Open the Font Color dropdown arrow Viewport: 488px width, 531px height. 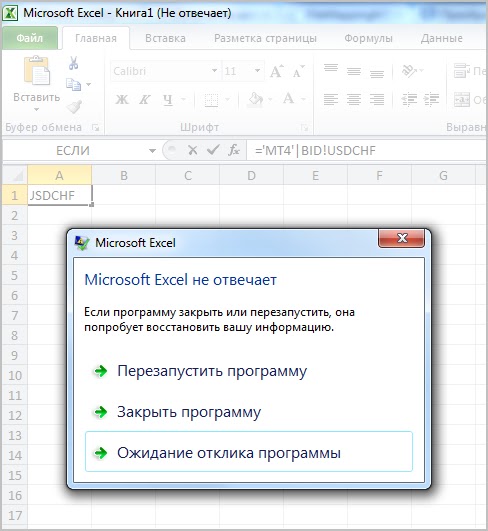tap(303, 100)
